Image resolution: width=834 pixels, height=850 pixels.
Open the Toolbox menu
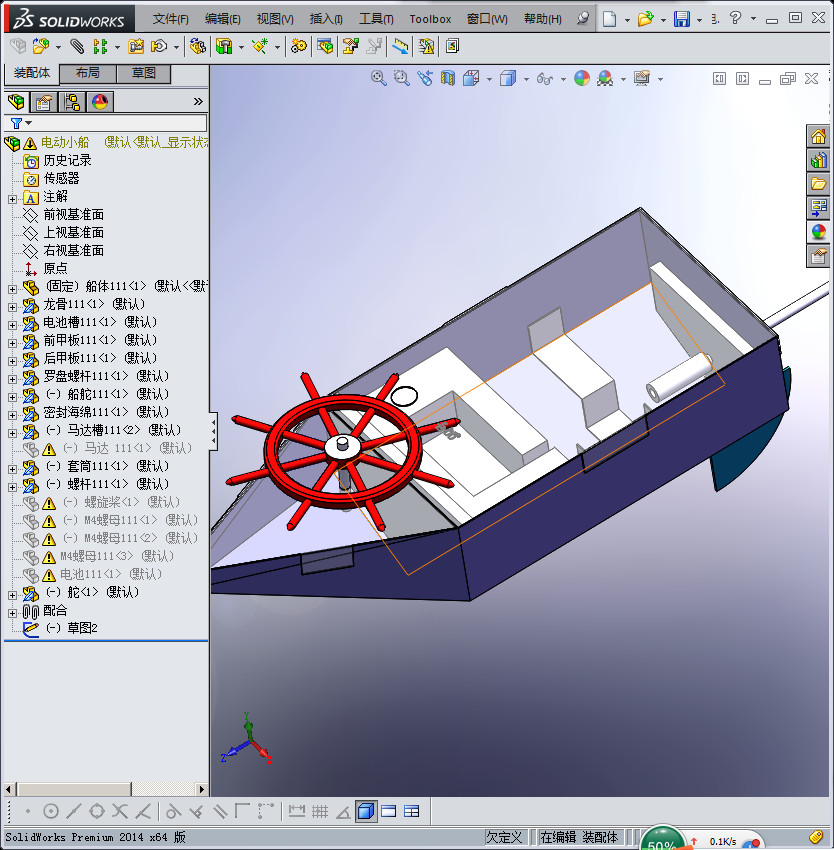click(430, 19)
